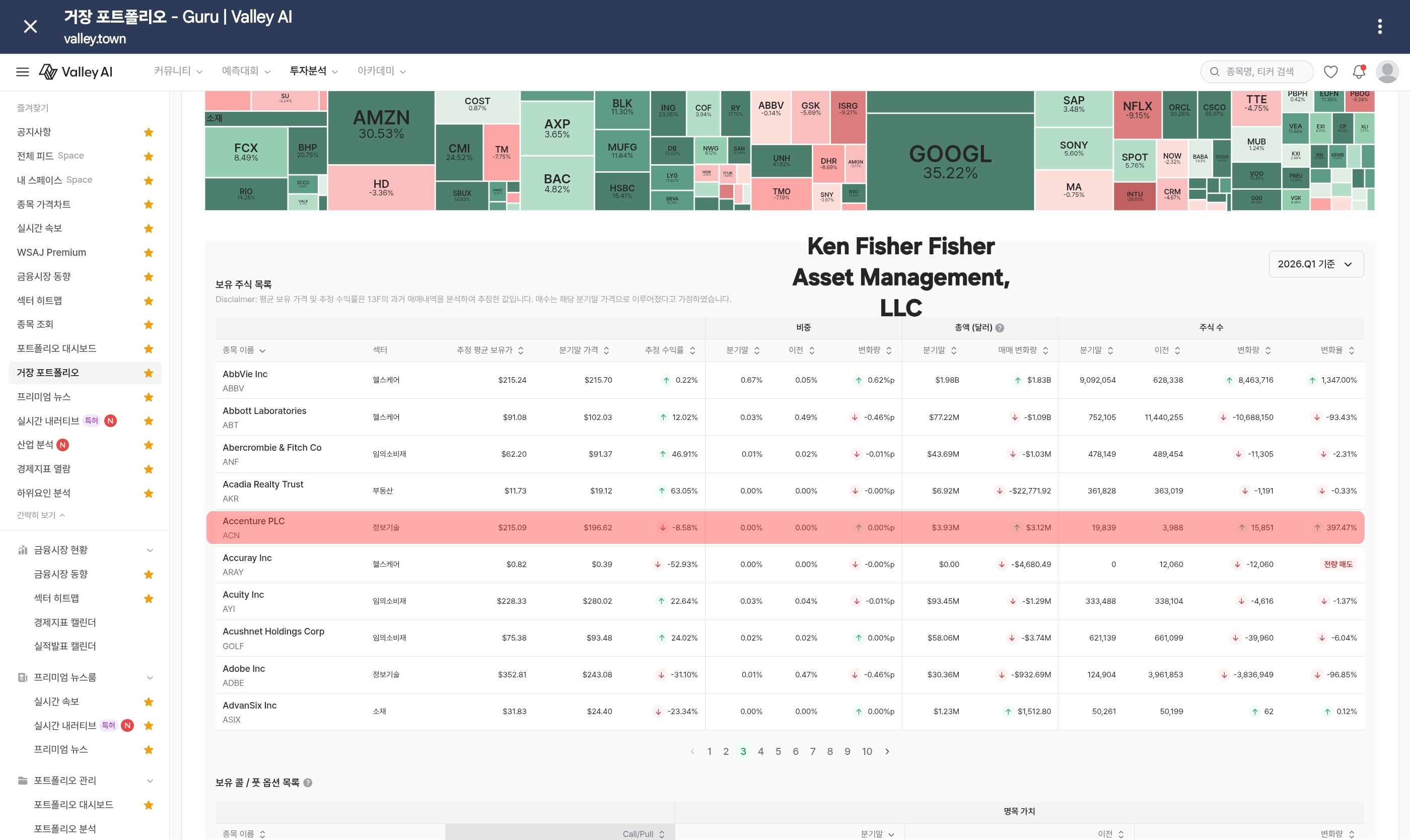Open the 커뮤니티 dropdown menu

tap(178, 72)
